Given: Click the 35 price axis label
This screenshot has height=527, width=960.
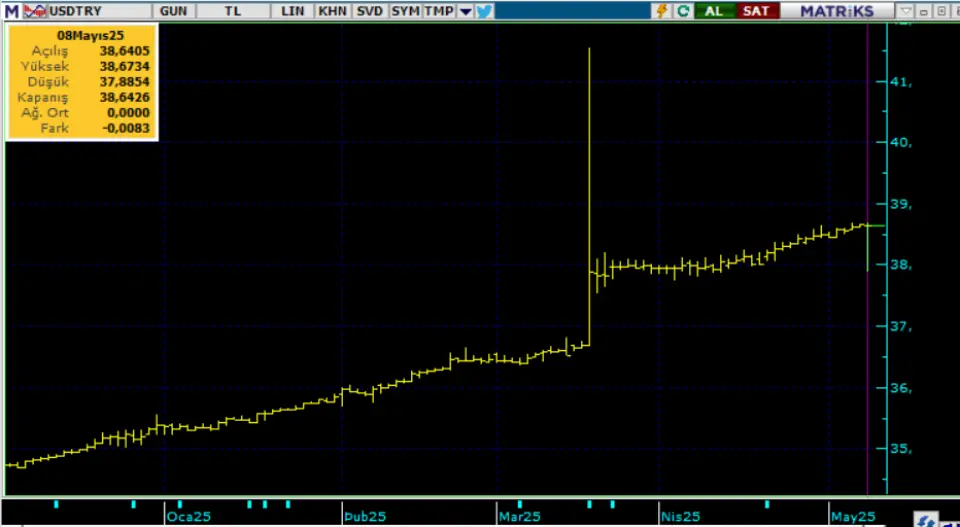Looking at the screenshot, I should [902, 449].
